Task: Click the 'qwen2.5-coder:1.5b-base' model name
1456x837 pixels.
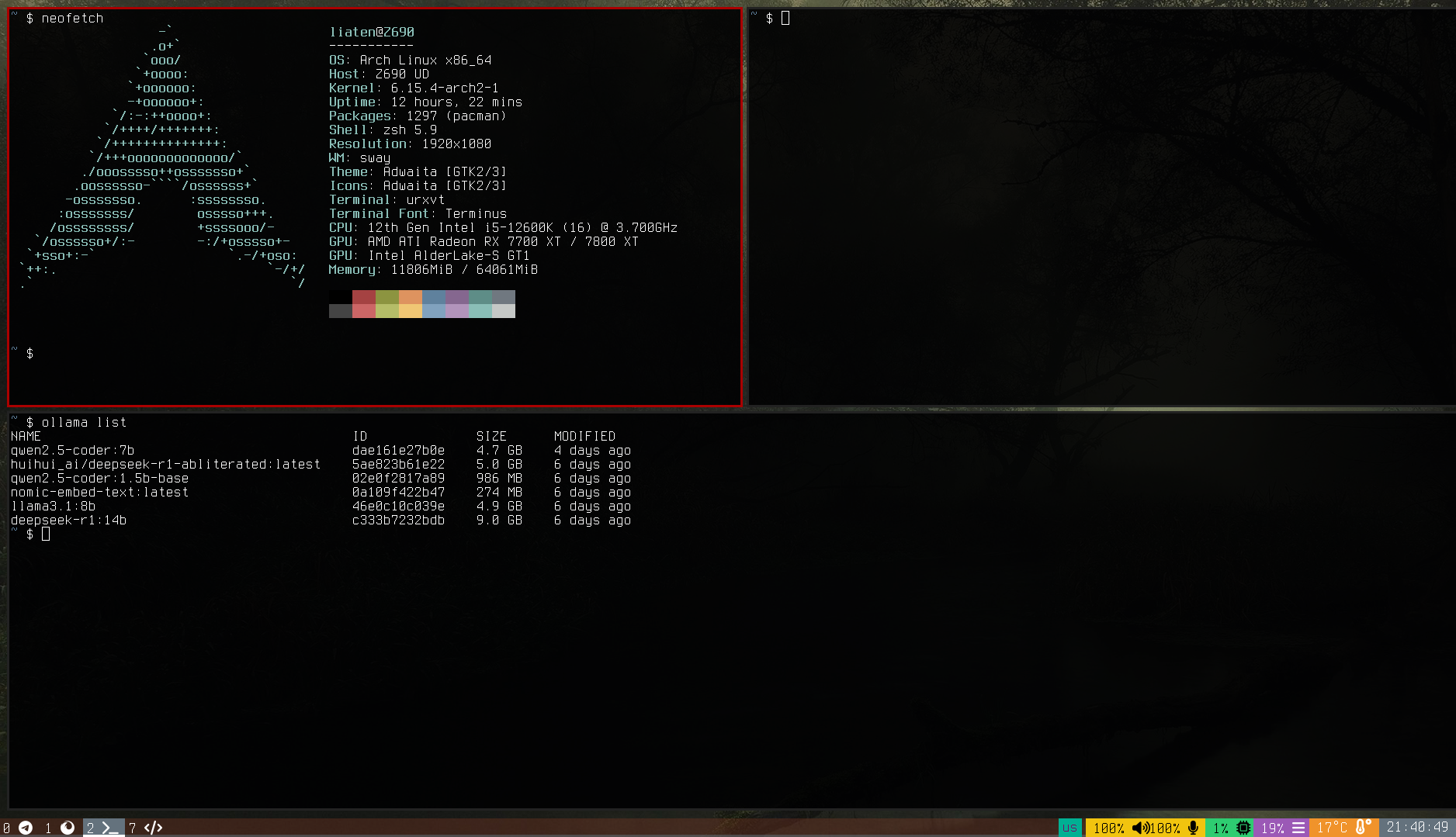Action: pyautogui.click(x=100, y=478)
